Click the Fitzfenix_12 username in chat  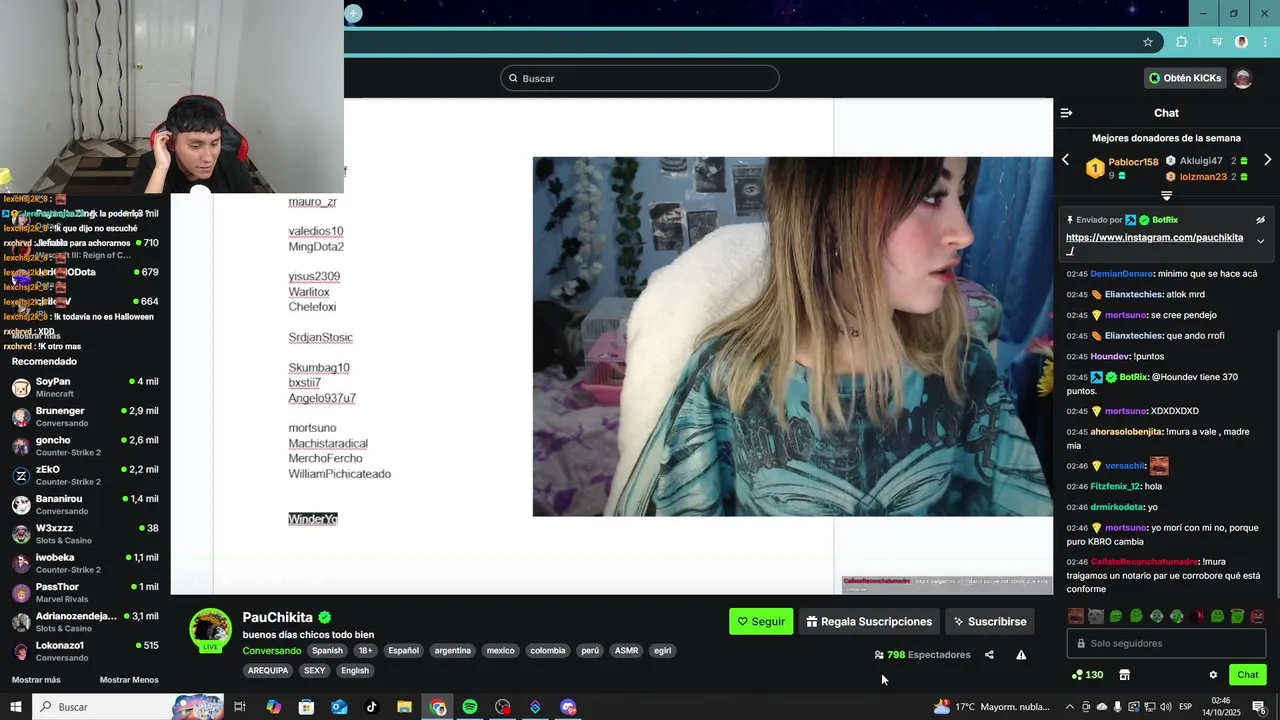(1115, 486)
